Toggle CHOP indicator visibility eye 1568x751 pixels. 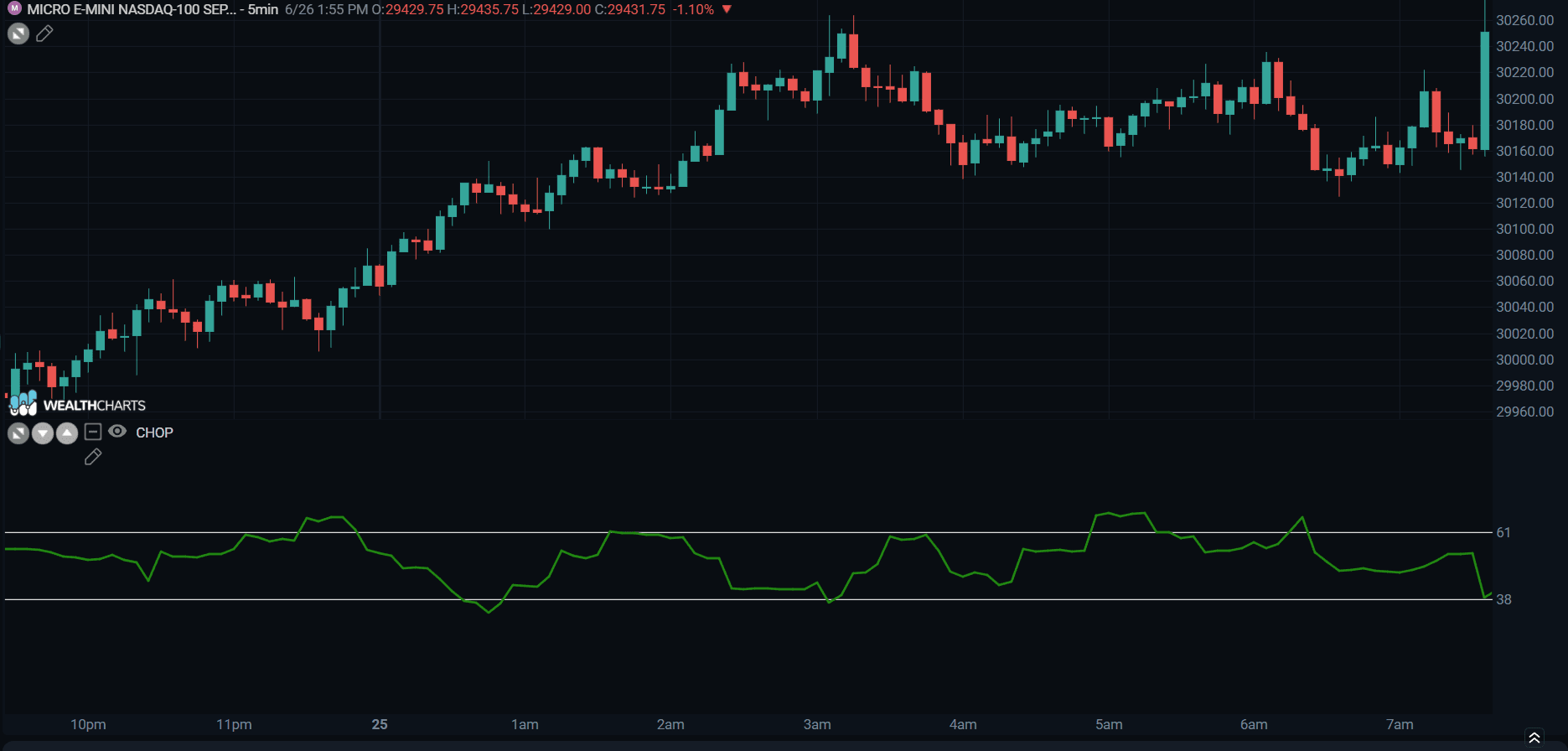point(117,432)
